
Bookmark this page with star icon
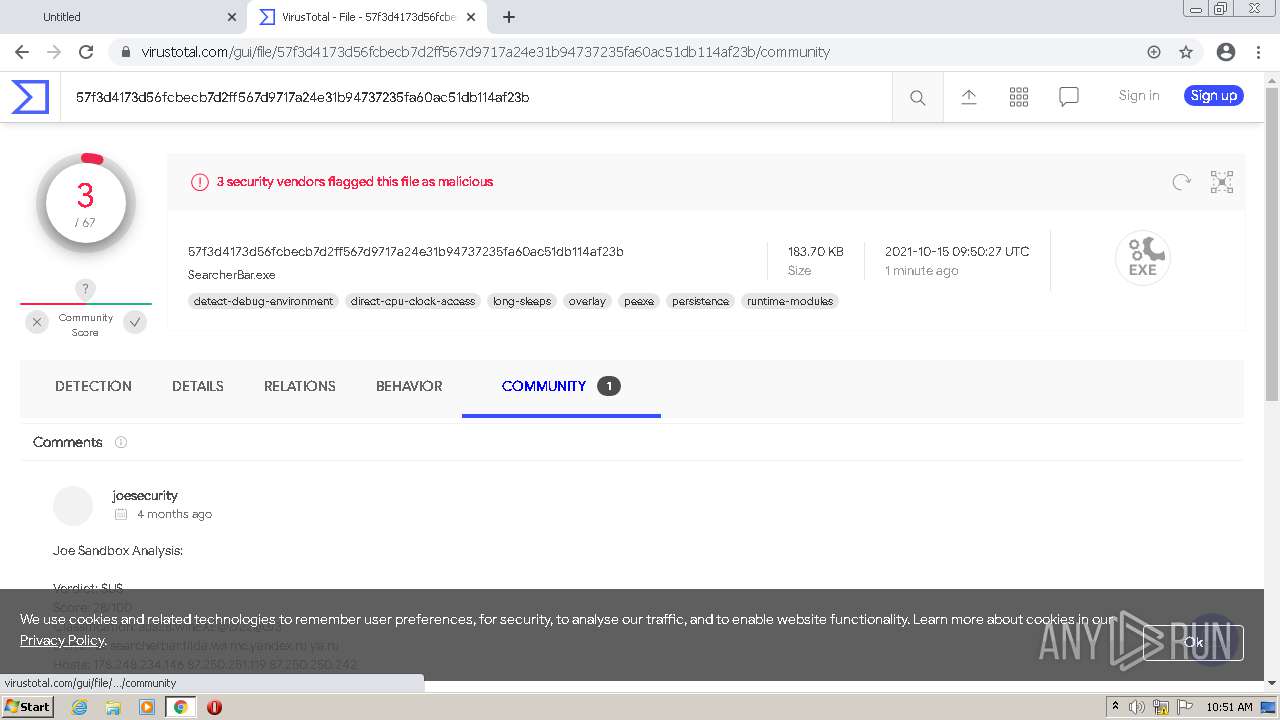tap(1186, 52)
